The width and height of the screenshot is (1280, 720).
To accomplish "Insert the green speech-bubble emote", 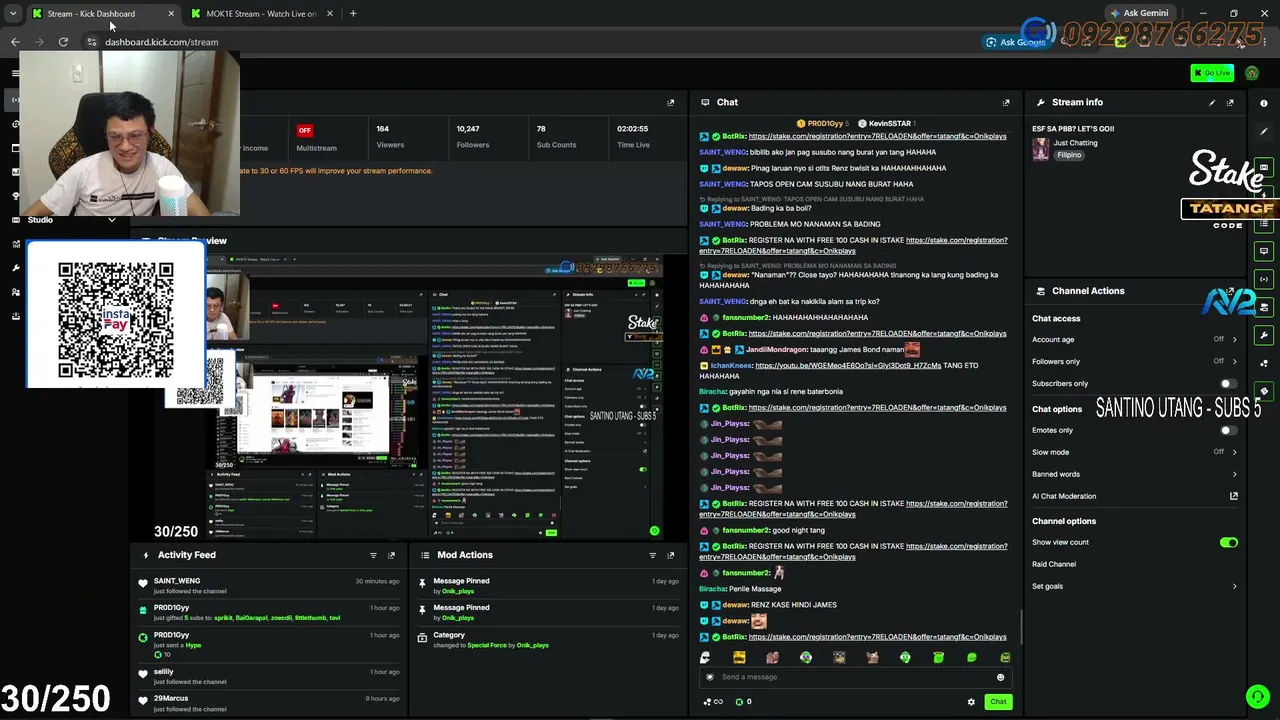I will coord(971,657).
